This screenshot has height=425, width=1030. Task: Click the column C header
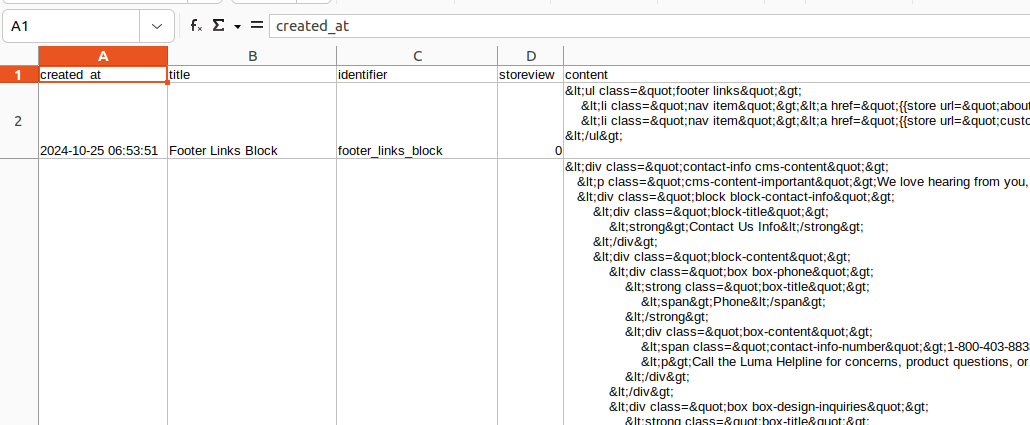tap(417, 56)
